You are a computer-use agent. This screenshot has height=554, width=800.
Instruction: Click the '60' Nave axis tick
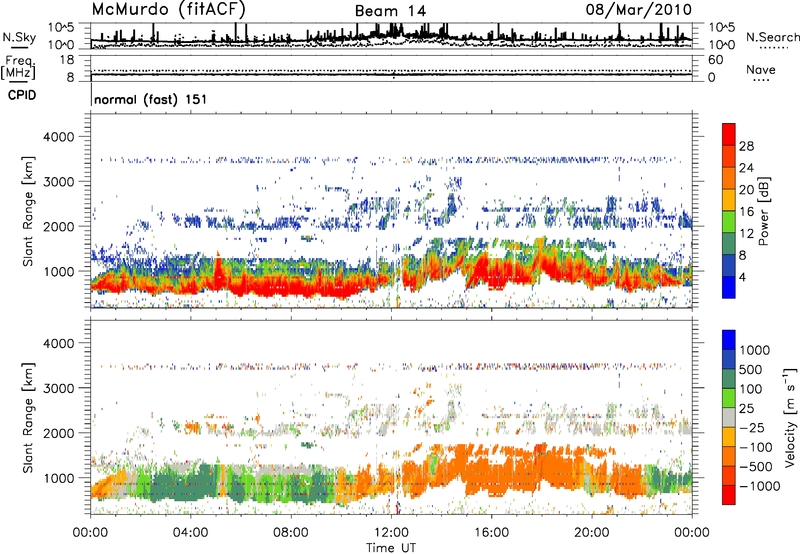pos(715,60)
